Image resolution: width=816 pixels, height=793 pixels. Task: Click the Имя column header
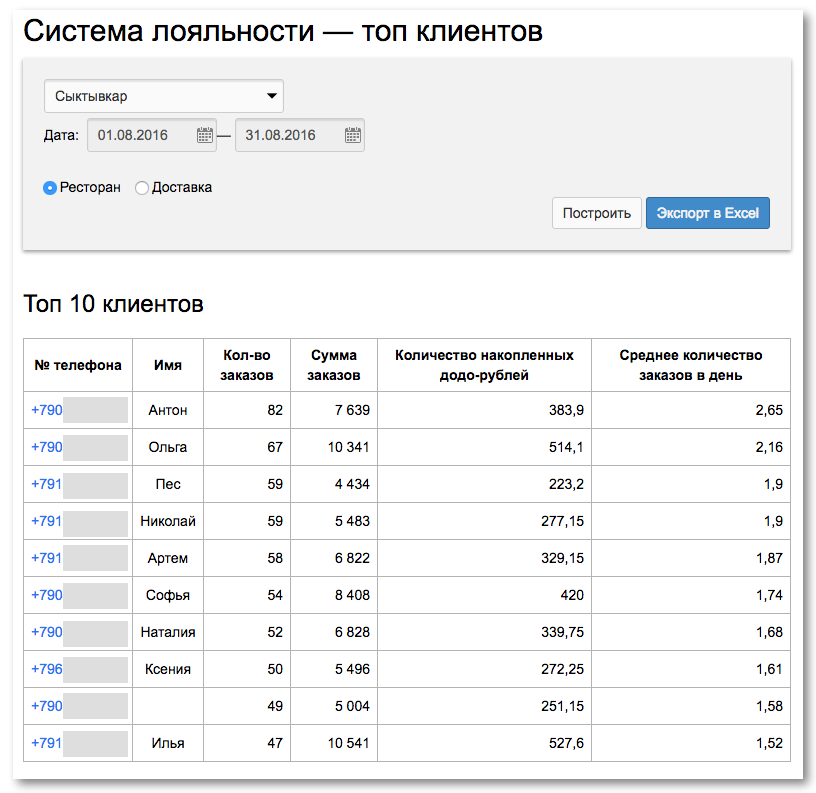[168, 365]
